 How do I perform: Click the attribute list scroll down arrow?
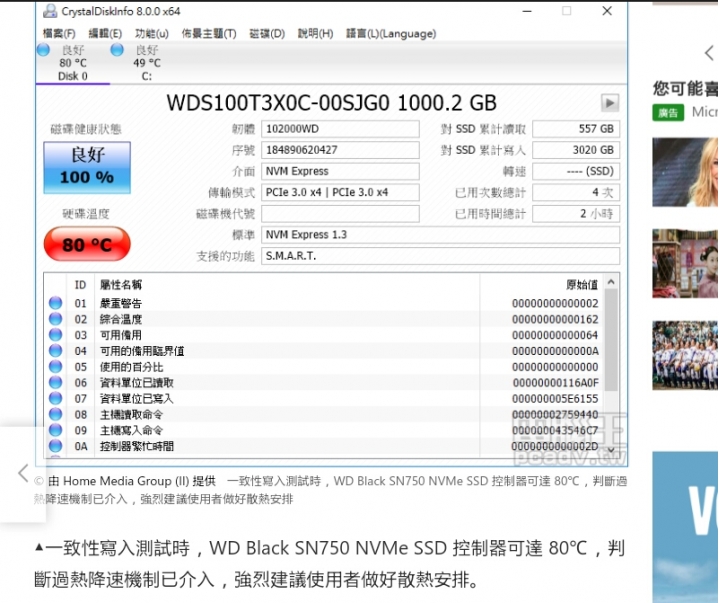pyautogui.click(x=611, y=450)
